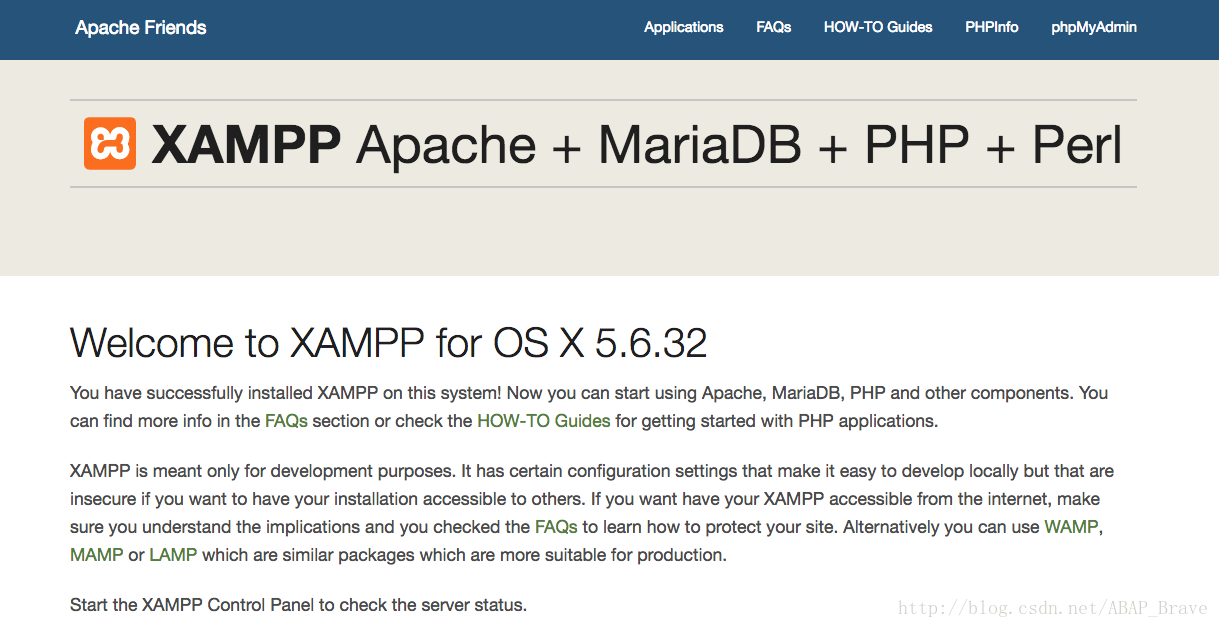Image resolution: width=1219 pixels, height=628 pixels.
Task: Click the bold XAMPP title text
Action: [246, 145]
